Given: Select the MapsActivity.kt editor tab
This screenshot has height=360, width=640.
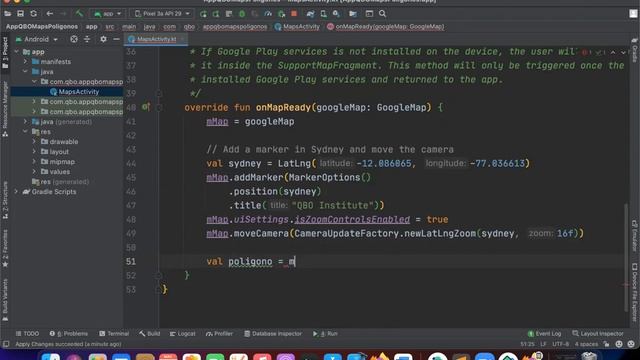Looking at the screenshot, I should coord(155,39).
